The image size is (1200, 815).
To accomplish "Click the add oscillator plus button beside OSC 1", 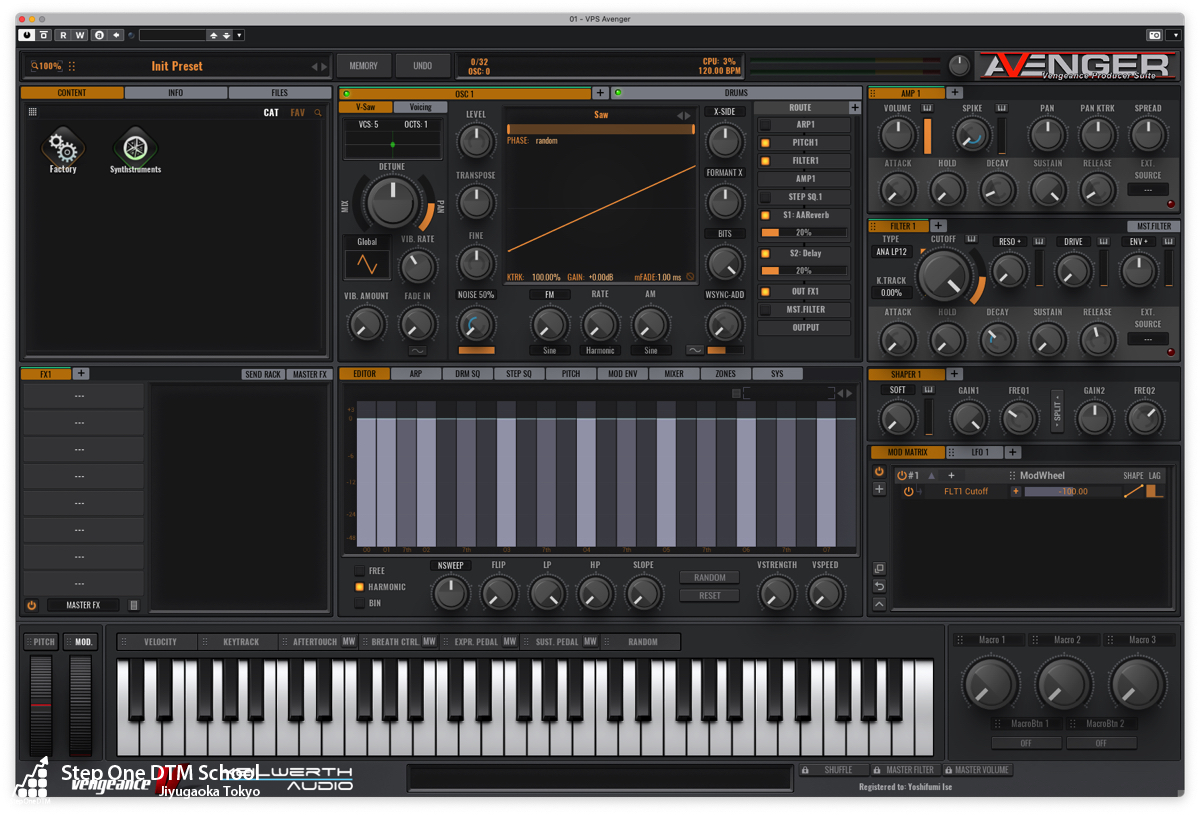I will (x=600, y=93).
